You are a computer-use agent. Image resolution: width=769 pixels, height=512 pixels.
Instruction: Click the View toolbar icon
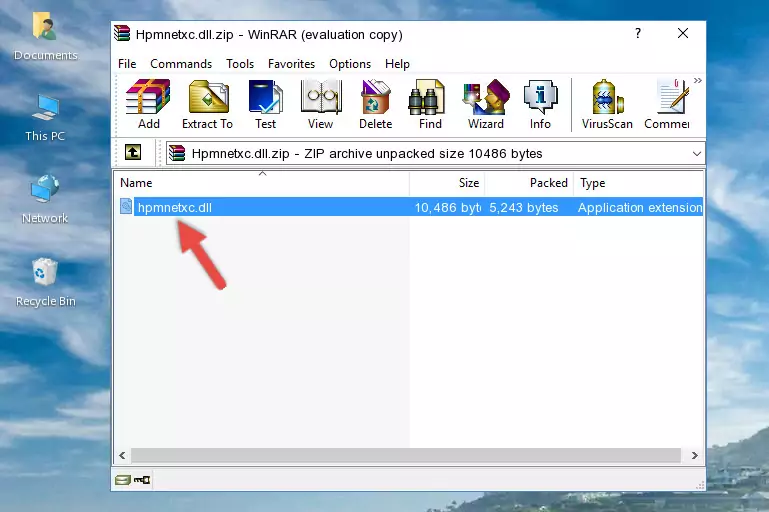click(x=321, y=104)
